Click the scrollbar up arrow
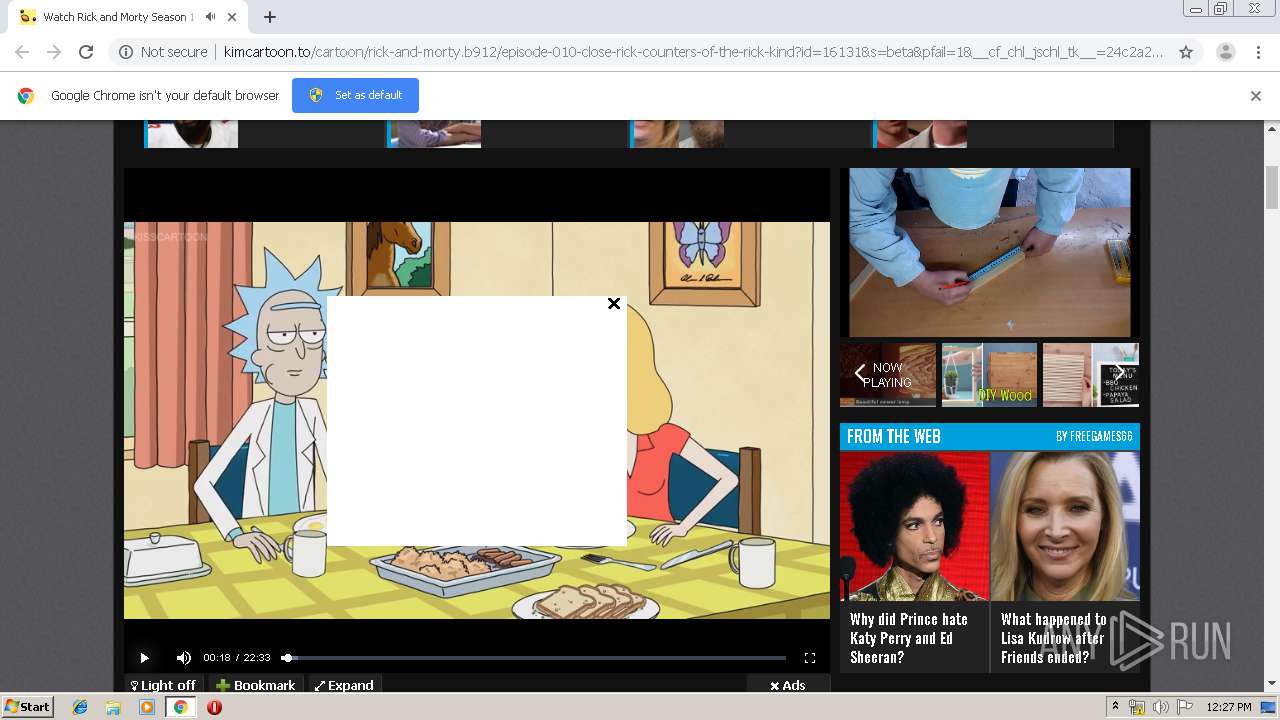Image resolution: width=1280 pixels, height=720 pixels. 1272,128
